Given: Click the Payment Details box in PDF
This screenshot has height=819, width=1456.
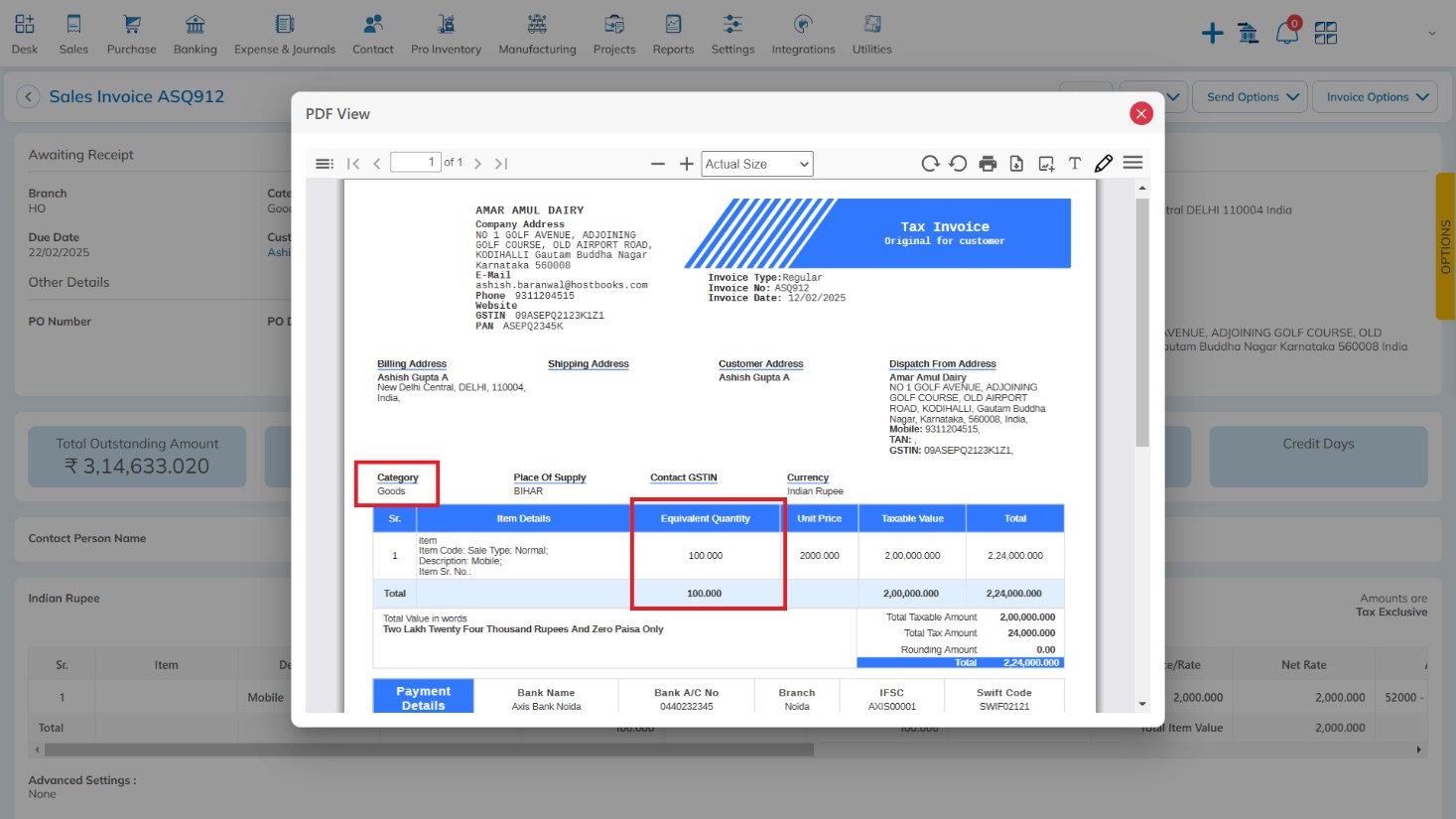Looking at the screenshot, I should (424, 697).
